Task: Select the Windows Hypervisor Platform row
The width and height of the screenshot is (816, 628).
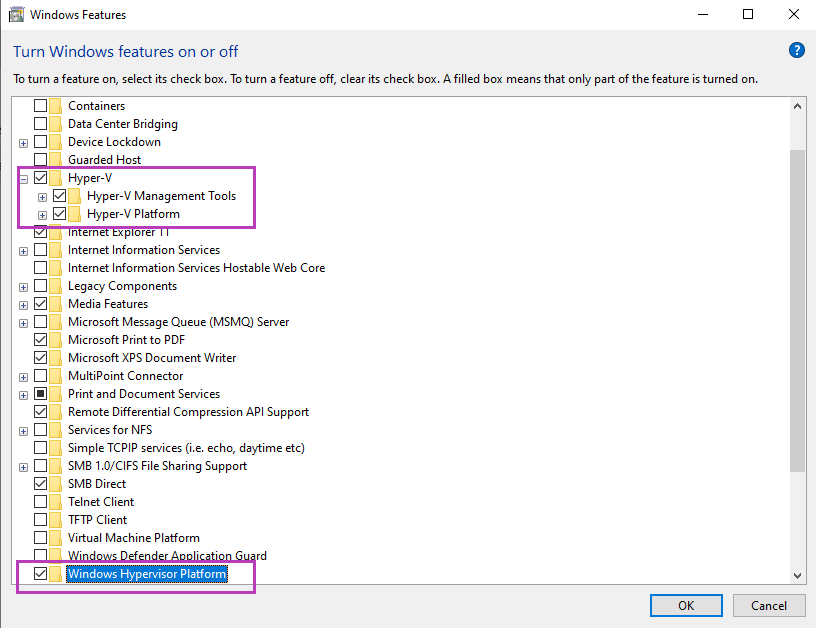Action: [x=147, y=574]
